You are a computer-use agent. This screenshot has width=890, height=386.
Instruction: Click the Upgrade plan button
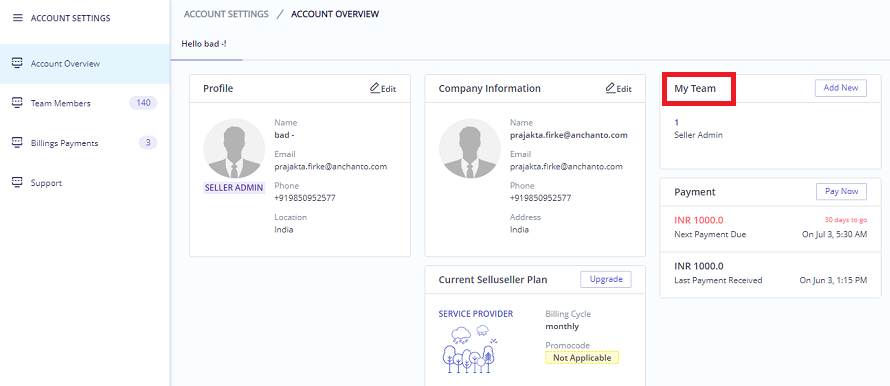pyautogui.click(x=606, y=279)
